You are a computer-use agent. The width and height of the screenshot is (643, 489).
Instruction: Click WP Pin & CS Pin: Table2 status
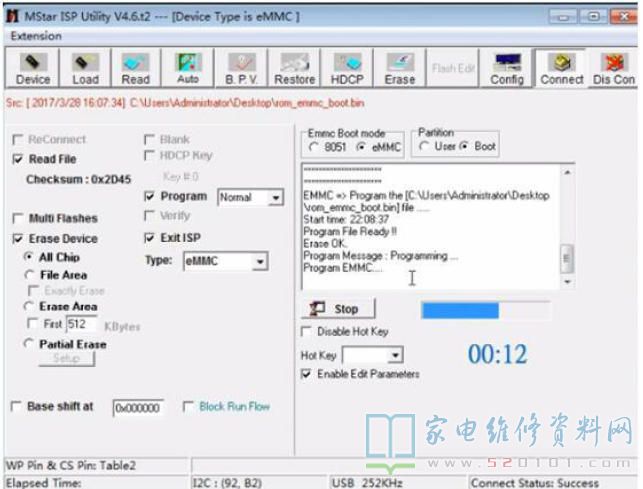(x=71, y=466)
